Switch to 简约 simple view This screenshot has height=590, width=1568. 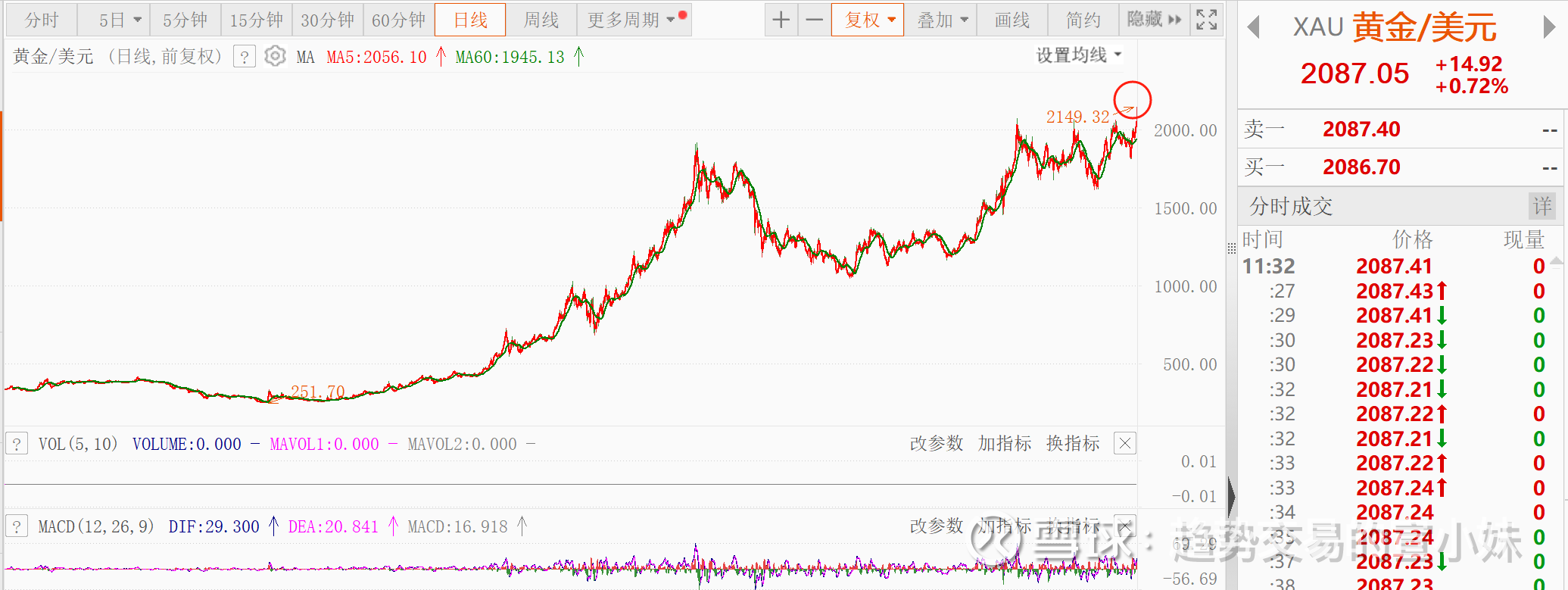[1083, 20]
